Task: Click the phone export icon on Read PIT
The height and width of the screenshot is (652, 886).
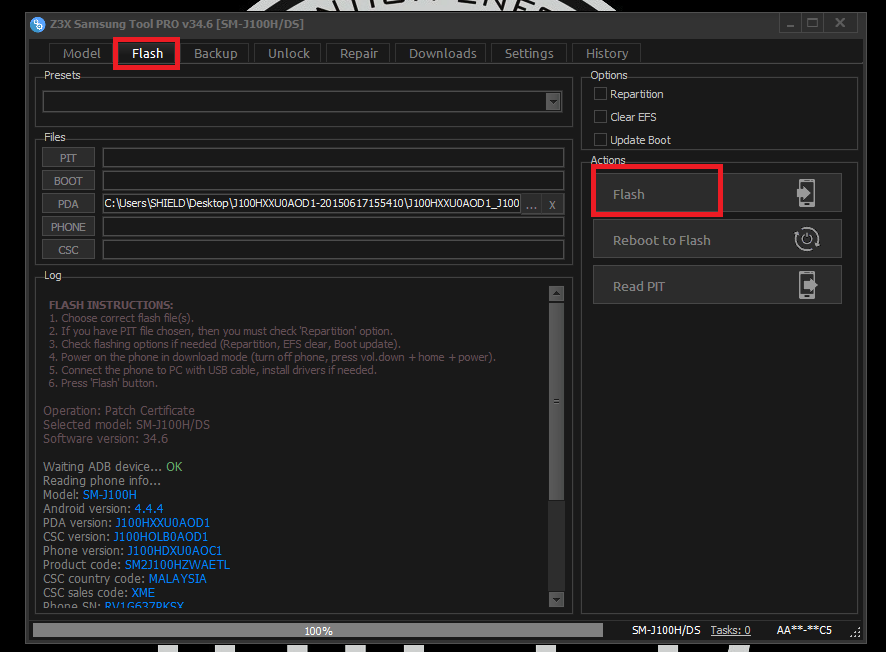Action: coord(807,285)
